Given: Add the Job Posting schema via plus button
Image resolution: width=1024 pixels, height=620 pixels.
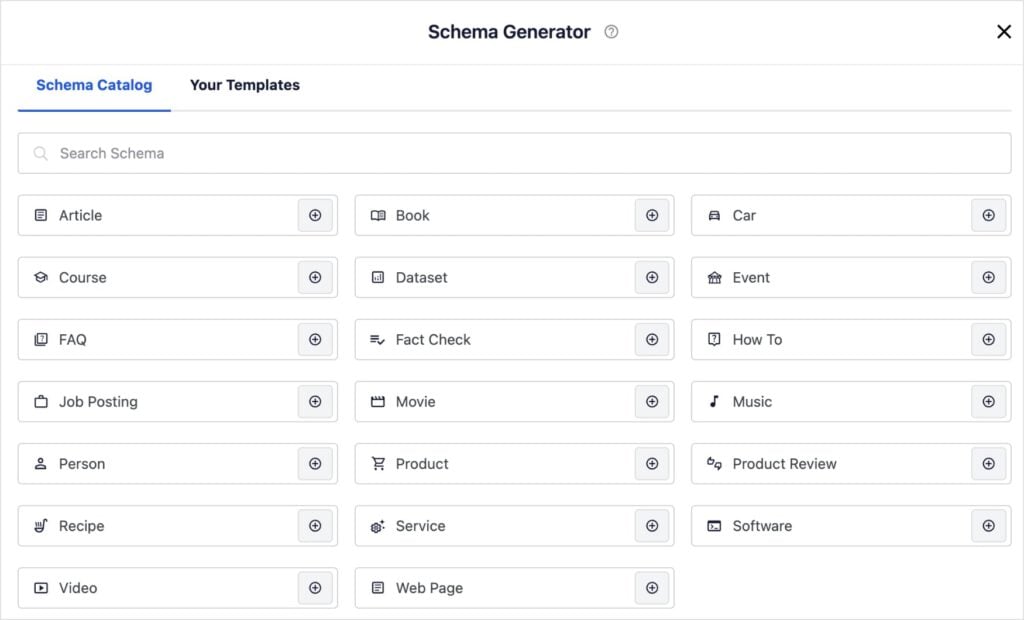Looking at the screenshot, I should [x=315, y=401].
